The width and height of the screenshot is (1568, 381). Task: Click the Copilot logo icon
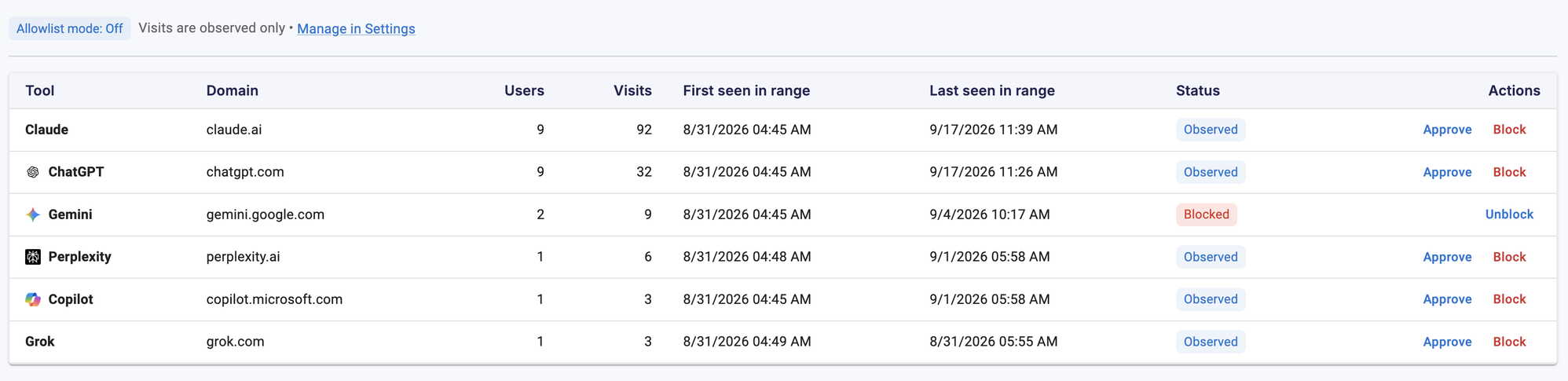(x=33, y=299)
